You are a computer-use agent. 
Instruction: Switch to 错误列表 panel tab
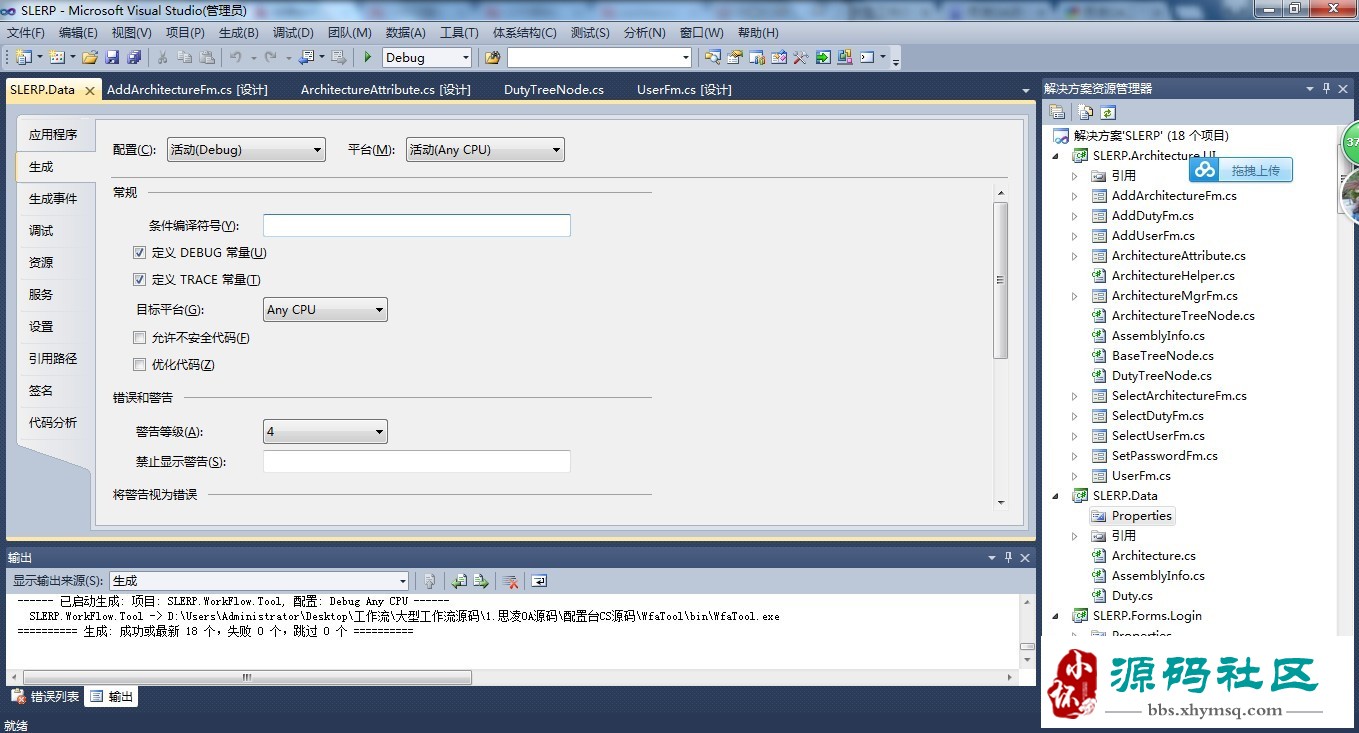click(x=45, y=697)
